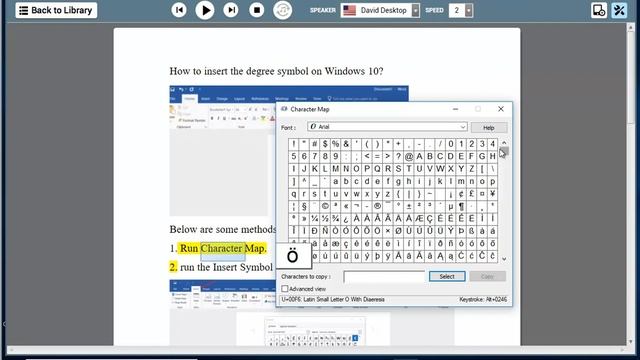The width and height of the screenshot is (640, 360).
Task: Click the U+00F6 character name status text
Action: tap(333, 300)
